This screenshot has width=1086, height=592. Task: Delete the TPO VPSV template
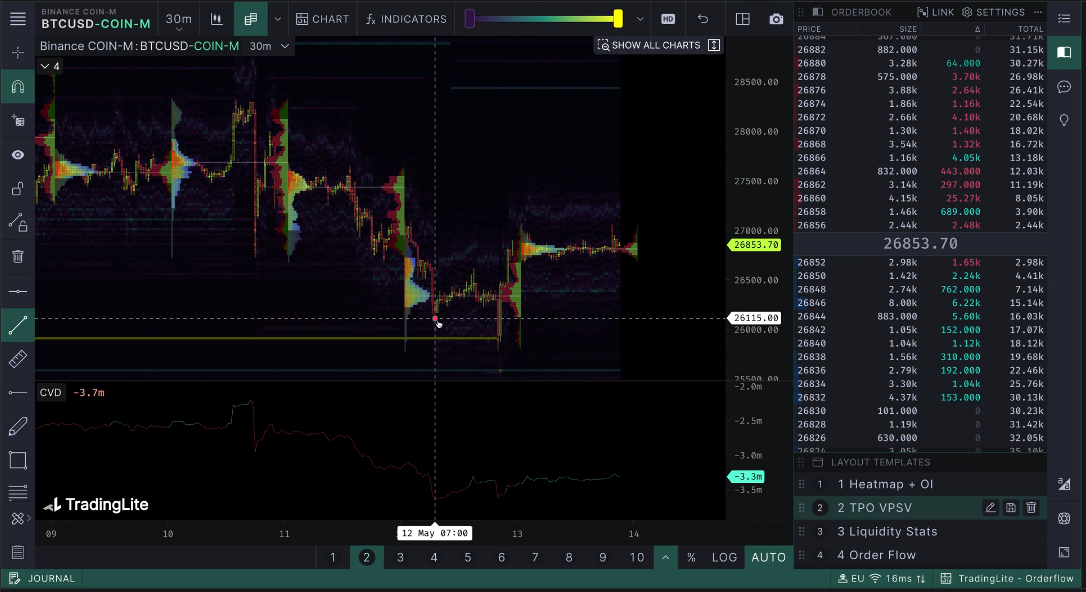coord(1031,508)
